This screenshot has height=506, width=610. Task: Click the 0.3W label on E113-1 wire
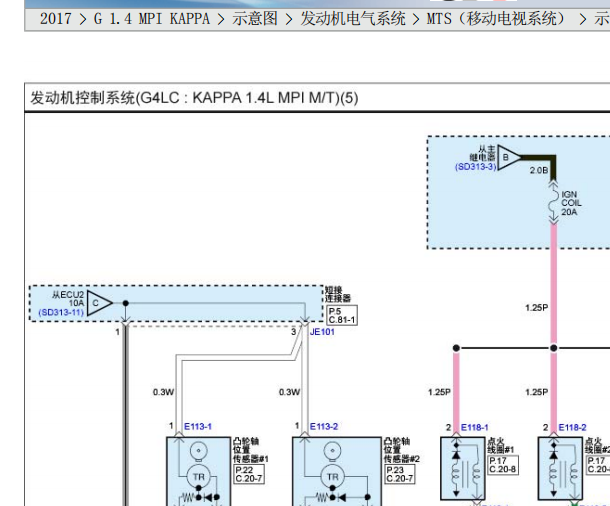(163, 392)
